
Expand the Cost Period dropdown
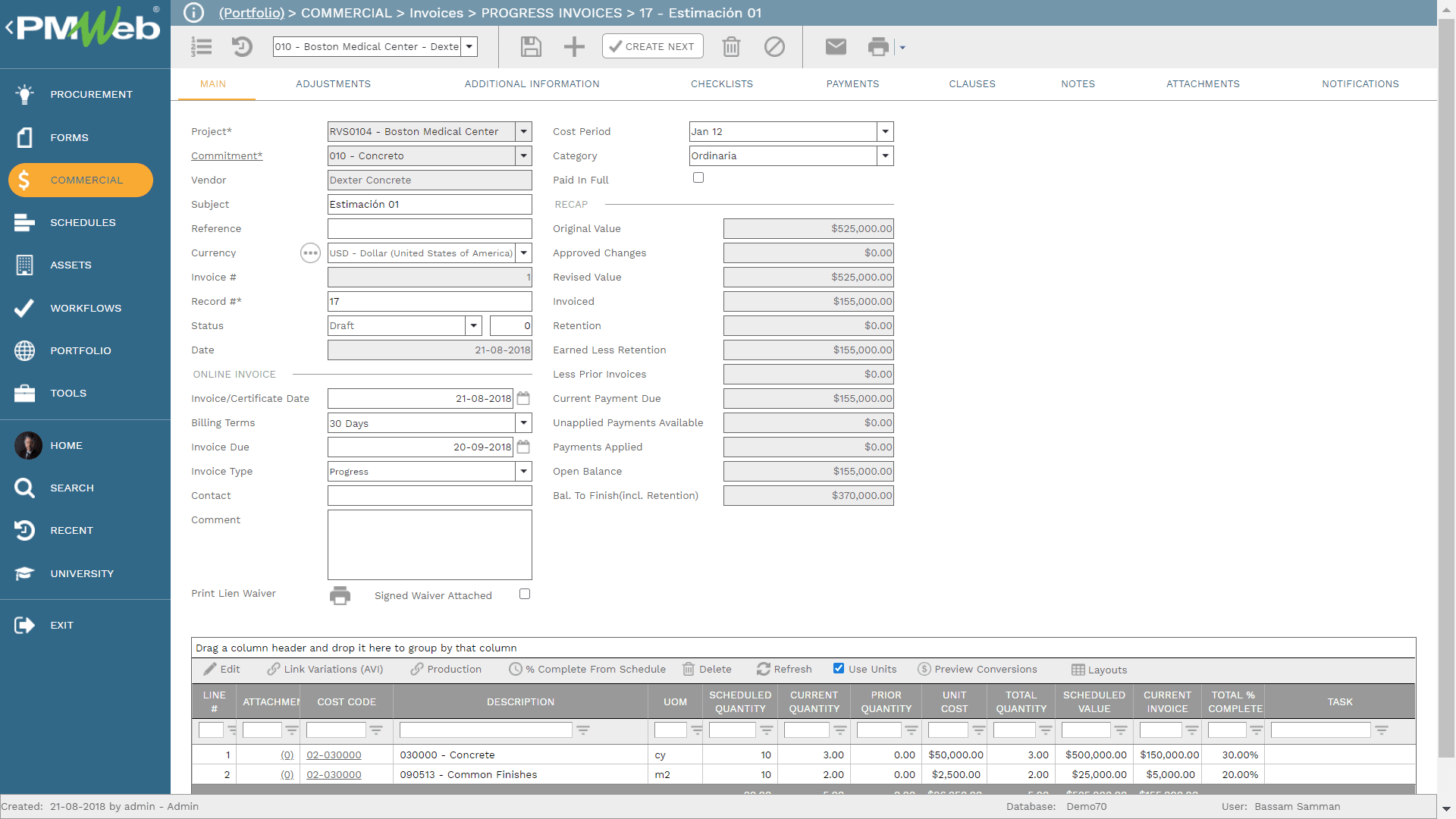885,131
